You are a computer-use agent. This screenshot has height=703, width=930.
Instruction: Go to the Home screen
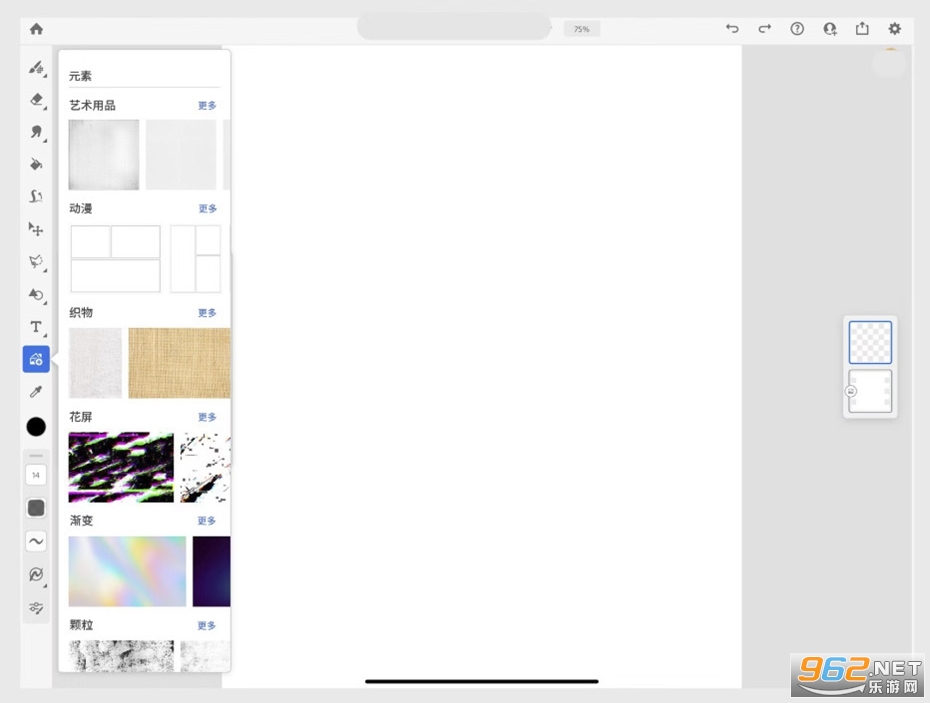36,28
